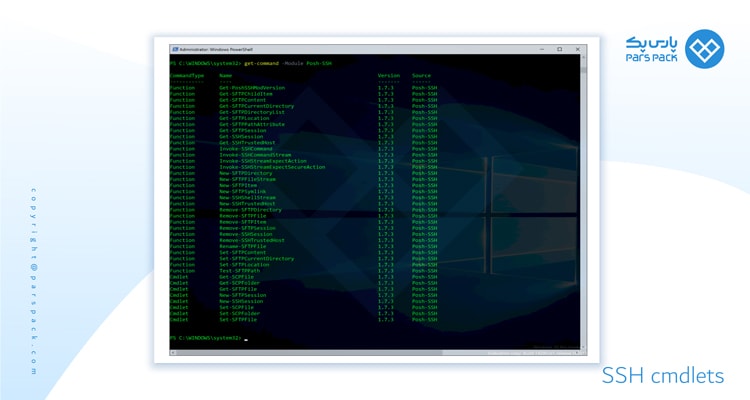The width and height of the screenshot is (750, 400).
Task: Click the scroll-right arrow of horizontal scrollbar
Action: click(578, 353)
